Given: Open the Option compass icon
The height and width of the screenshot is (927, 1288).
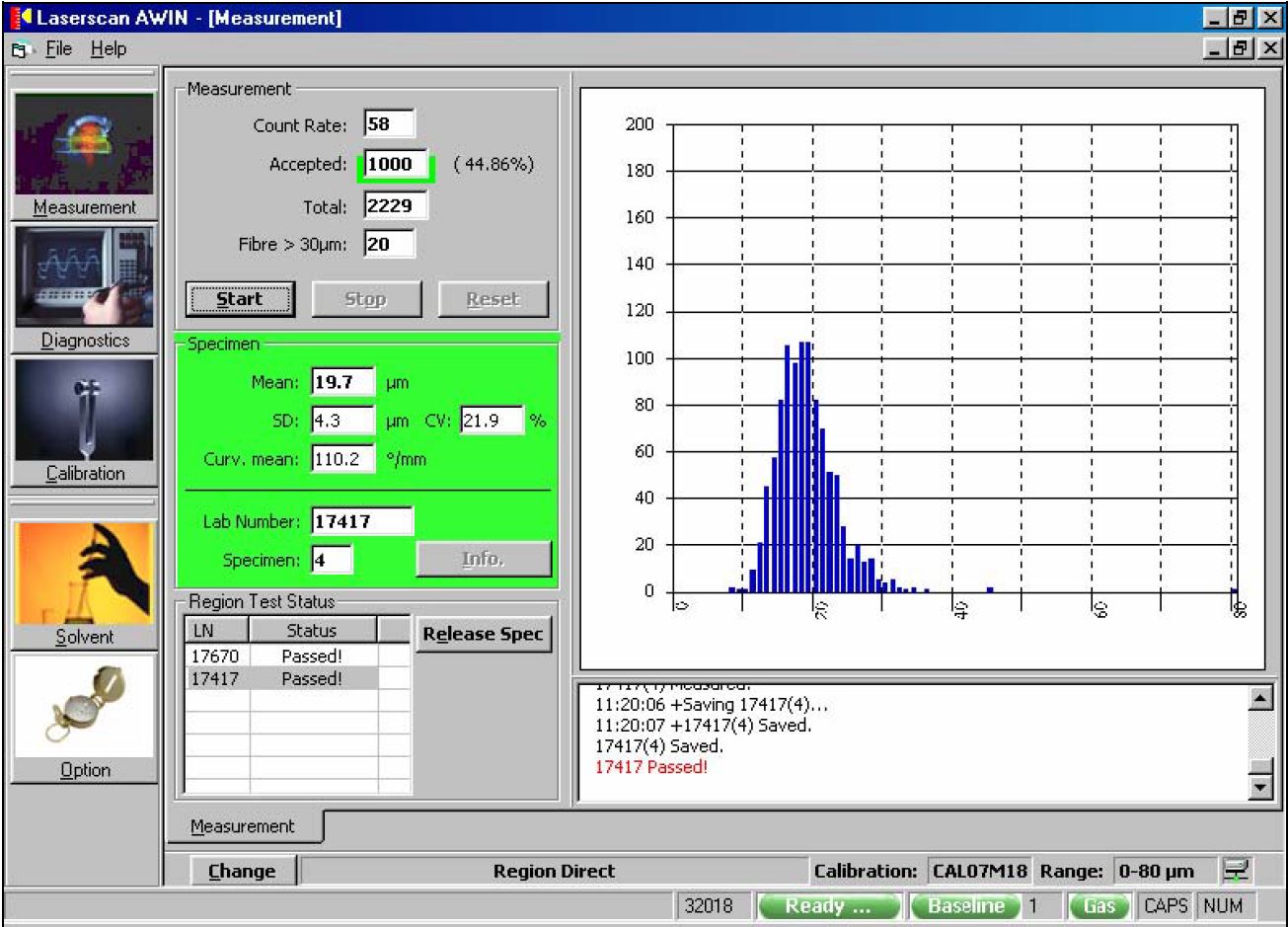Looking at the screenshot, I should pos(84,706).
